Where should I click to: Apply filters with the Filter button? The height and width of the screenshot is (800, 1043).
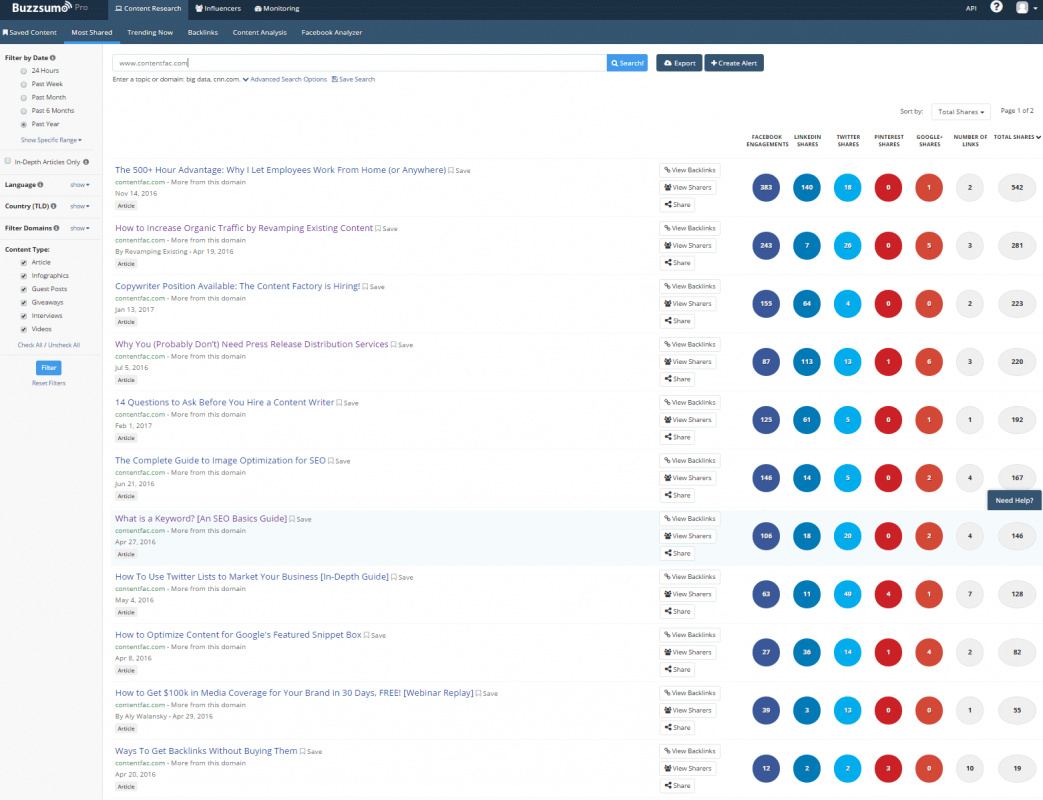pyautogui.click(x=49, y=368)
